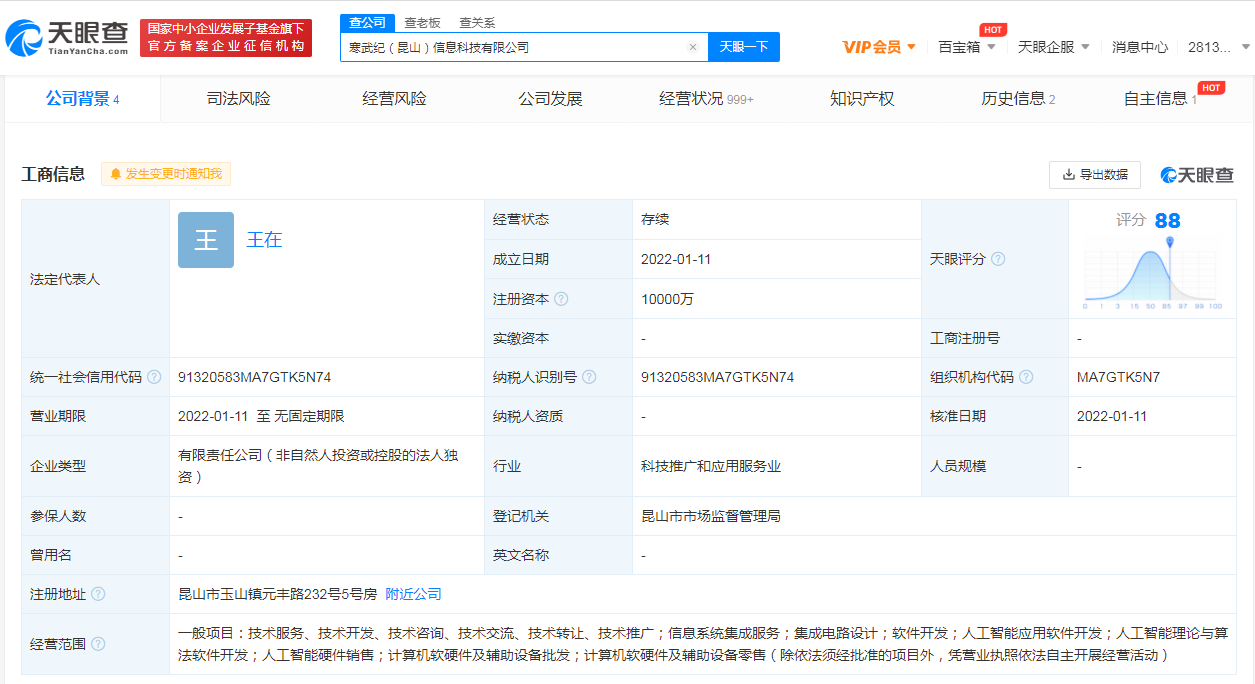Click help icon next to 天眼评分
The width and height of the screenshot is (1255, 684).
(x=997, y=259)
